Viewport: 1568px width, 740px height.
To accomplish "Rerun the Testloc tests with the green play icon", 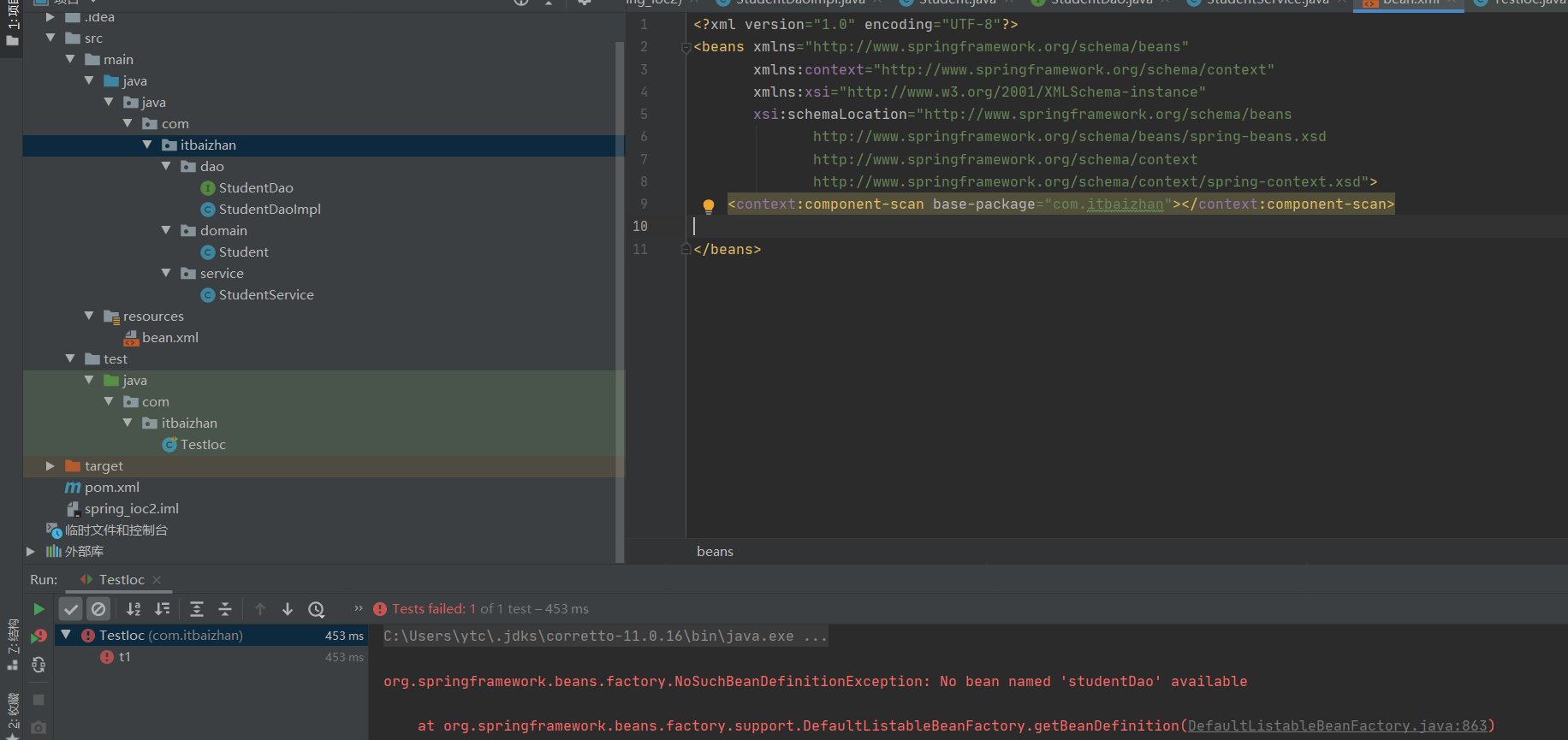I will (x=39, y=609).
